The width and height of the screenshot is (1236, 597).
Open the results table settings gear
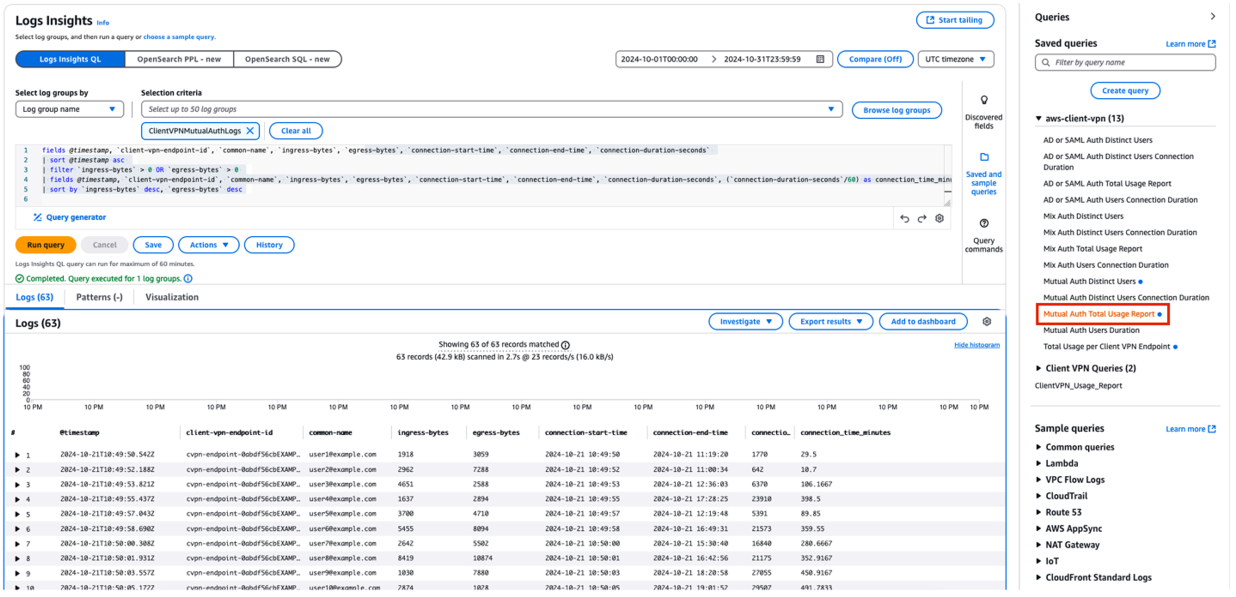point(987,321)
